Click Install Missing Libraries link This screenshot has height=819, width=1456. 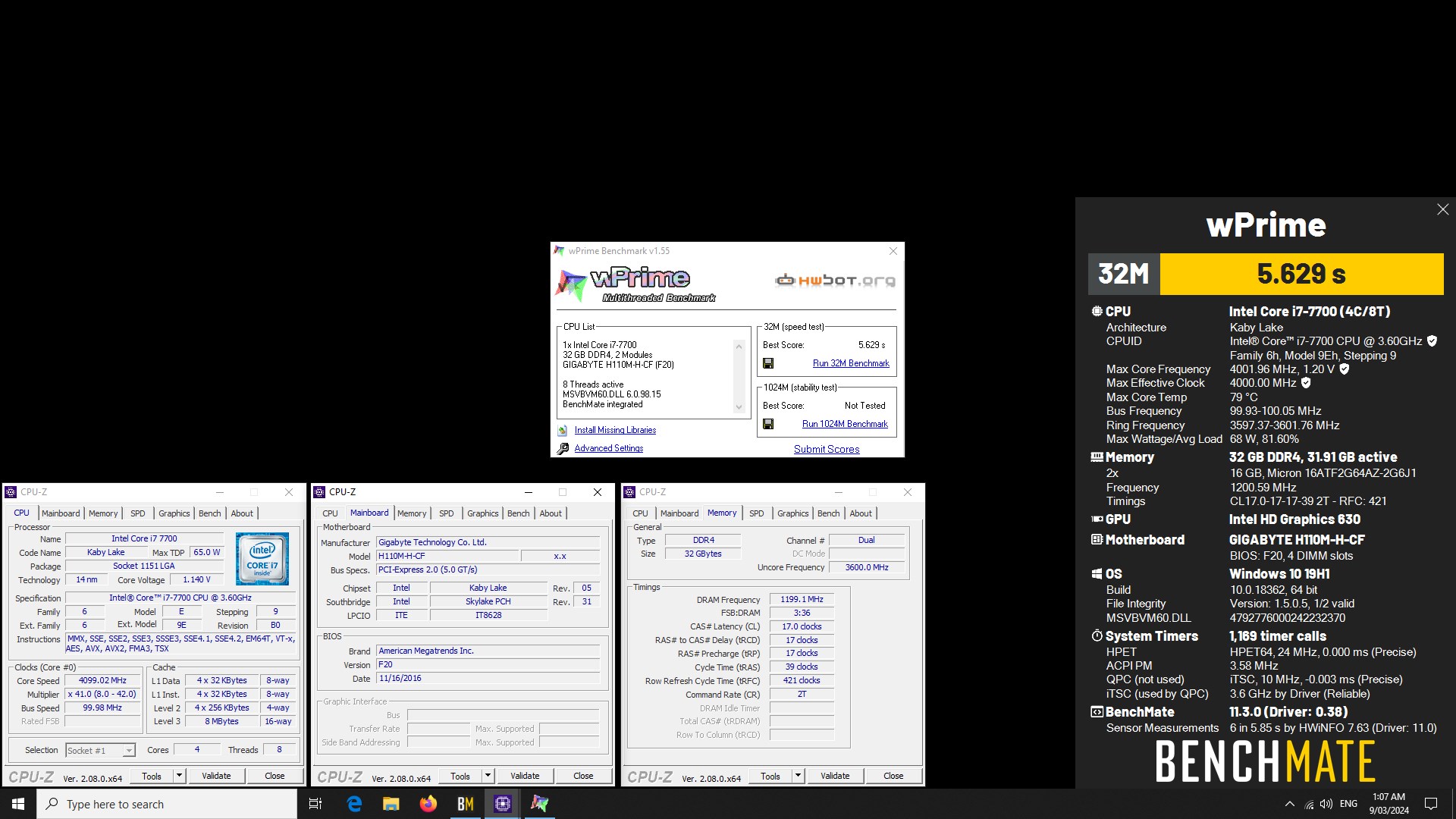tap(615, 430)
